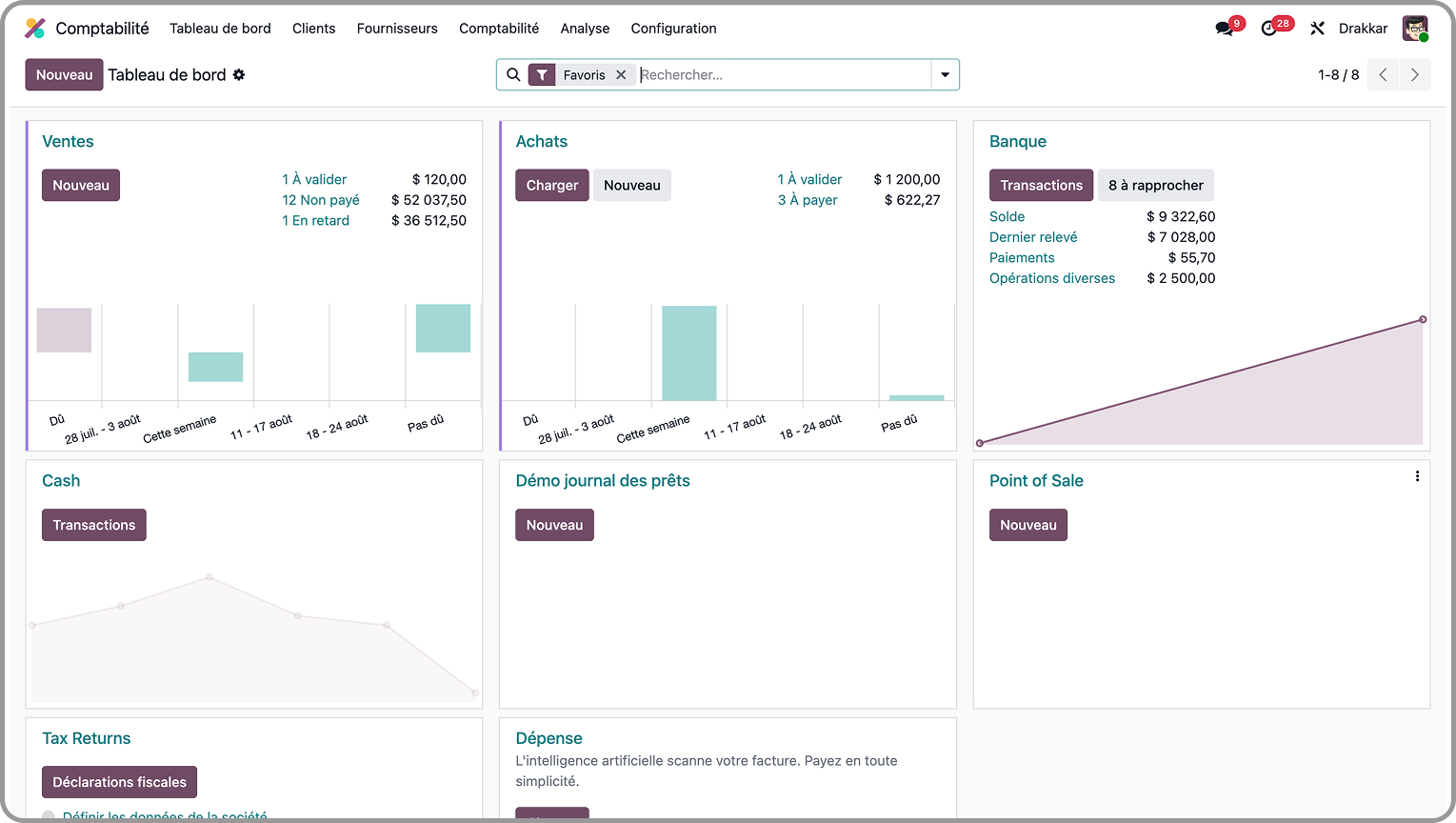
Task: Open the user avatar menu
Action: coord(1415,29)
